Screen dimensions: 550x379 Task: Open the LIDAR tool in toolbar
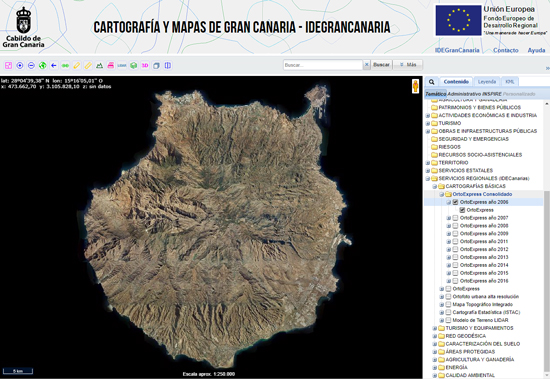pyautogui.click(x=122, y=65)
